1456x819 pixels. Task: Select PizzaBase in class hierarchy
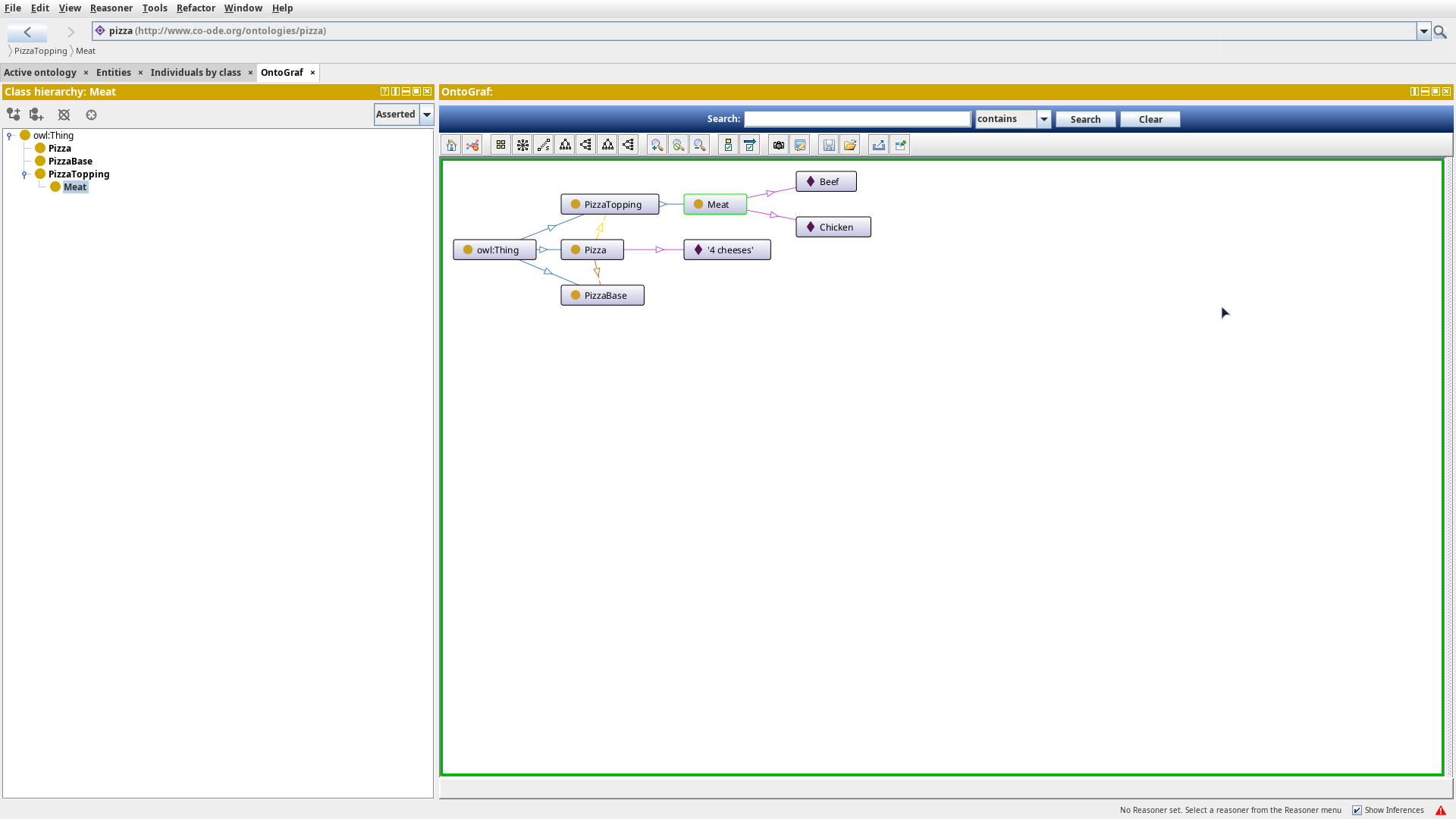[70, 161]
